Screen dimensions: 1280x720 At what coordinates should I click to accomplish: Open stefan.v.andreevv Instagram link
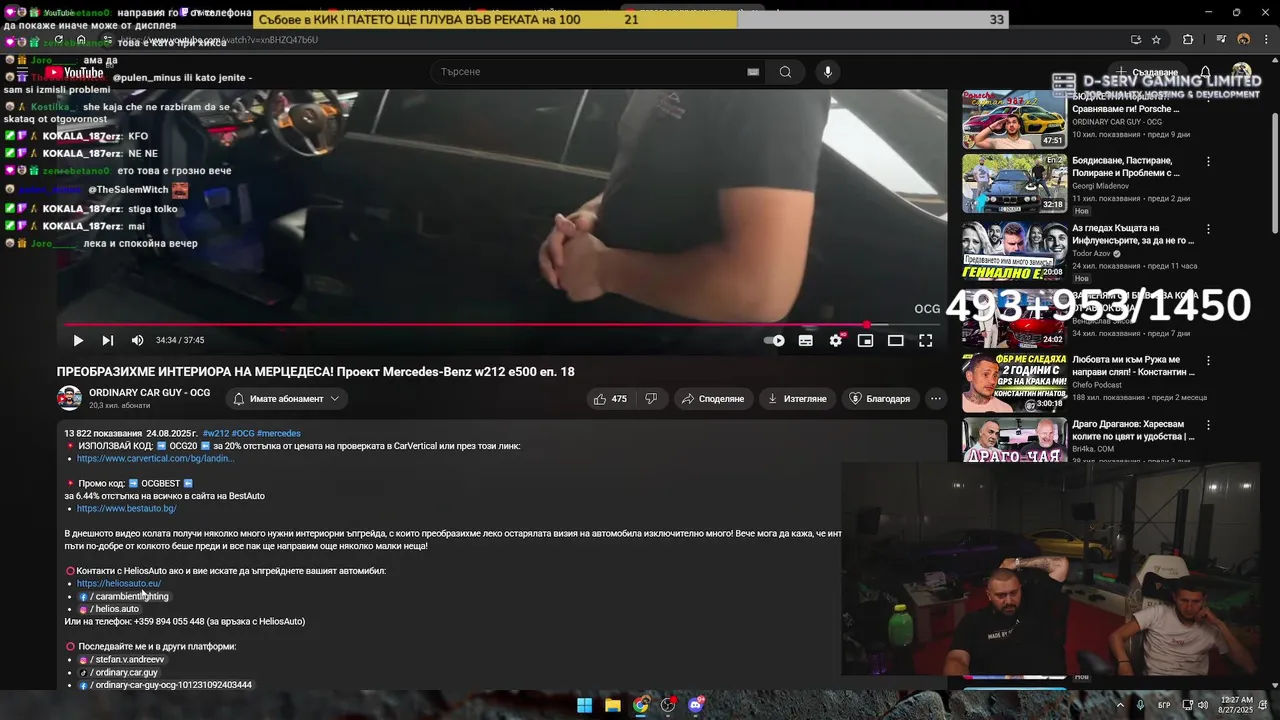pos(121,660)
